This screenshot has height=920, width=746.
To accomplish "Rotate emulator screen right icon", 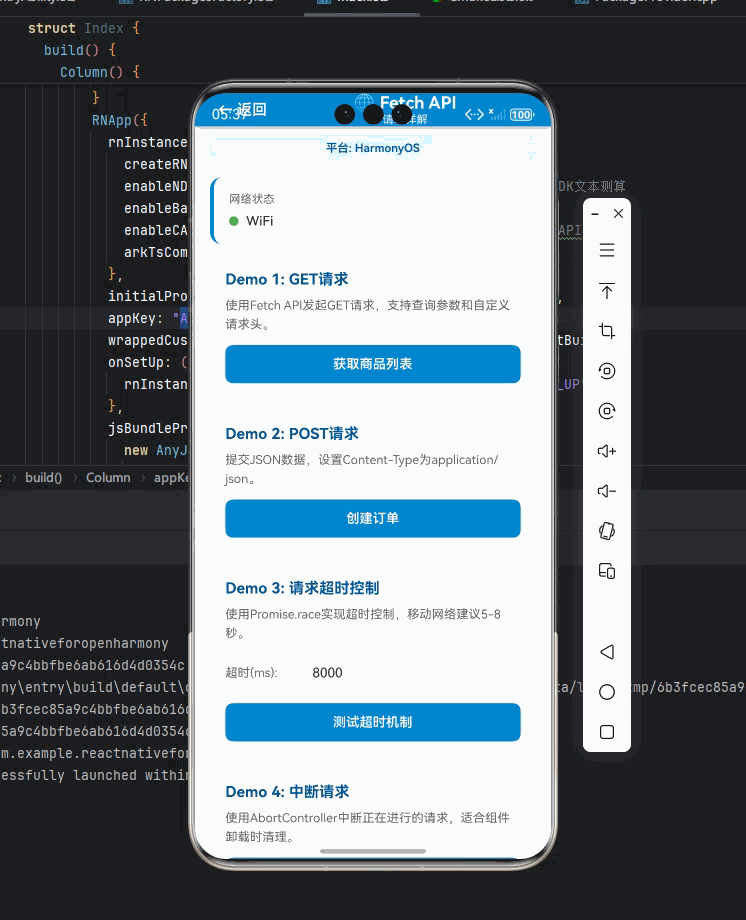I will (607, 411).
